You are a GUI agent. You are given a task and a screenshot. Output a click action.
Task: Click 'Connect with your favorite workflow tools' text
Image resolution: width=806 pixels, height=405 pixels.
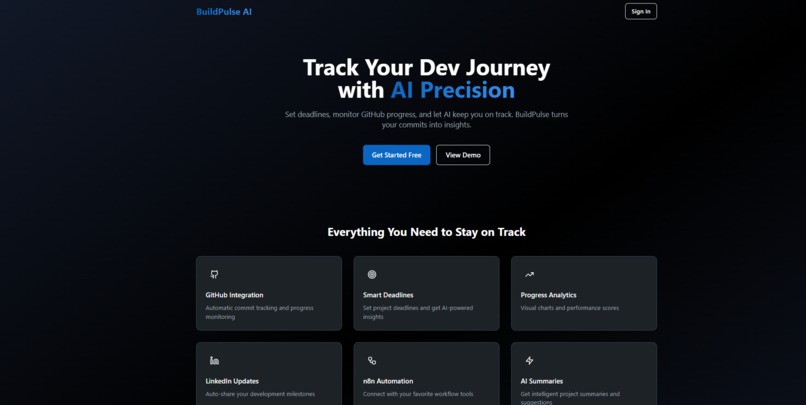click(x=418, y=394)
